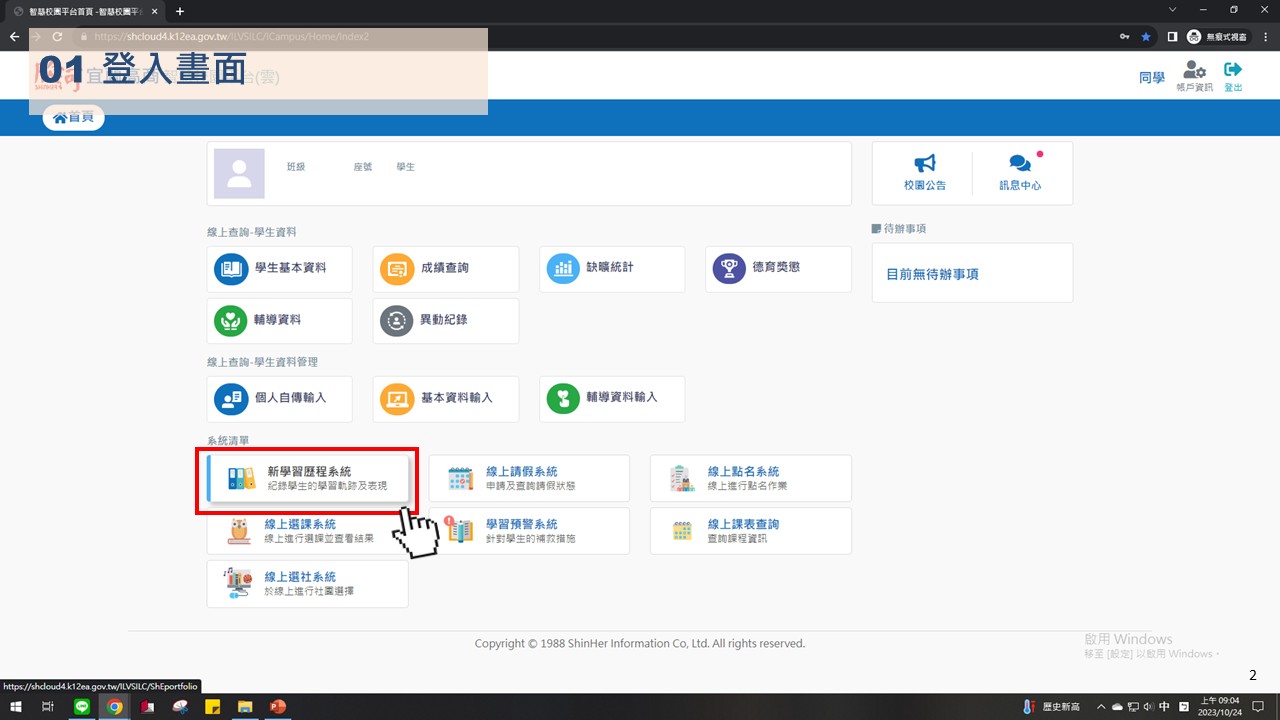The height and width of the screenshot is (720, 1280).
Task: Click the 待辦事項 section heading
Action: (x=899, y=229)
